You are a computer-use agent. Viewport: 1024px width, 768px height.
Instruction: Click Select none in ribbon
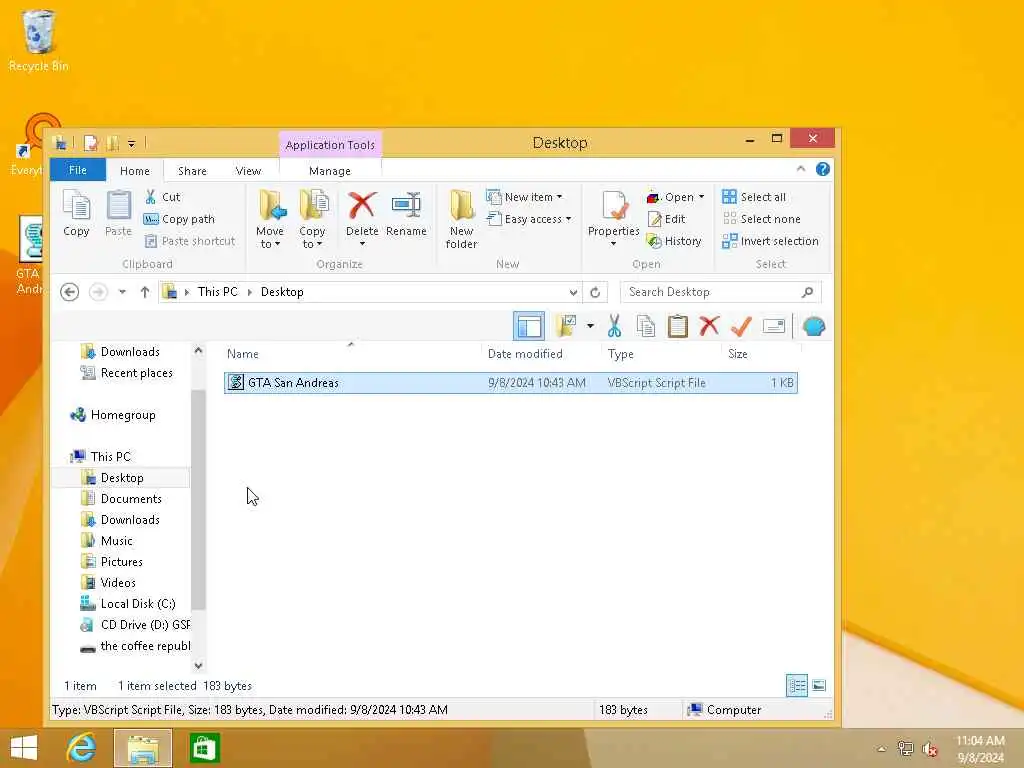point(761,219)
